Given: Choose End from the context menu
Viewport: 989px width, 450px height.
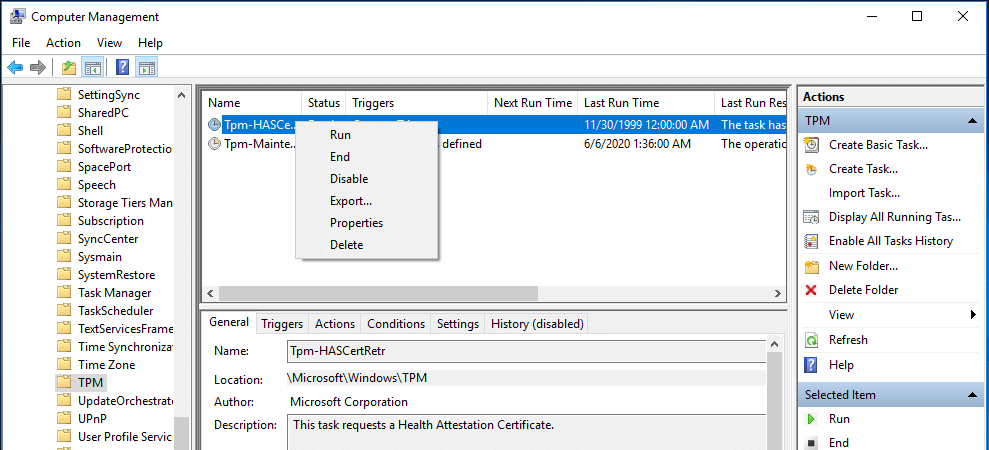Looking at the screenshot, I should point(367,157).
